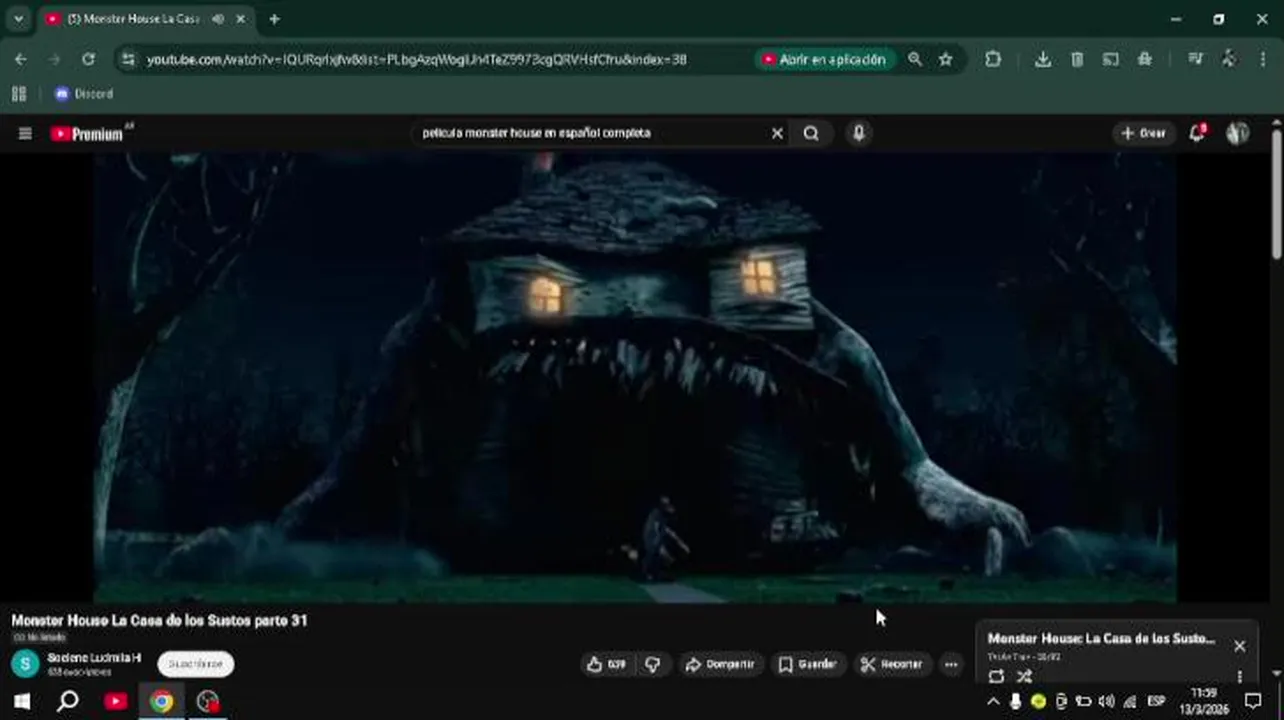This screenshot has height=720, width=1284.
Task: Open the Chrome profile avatar
Action: pyautogui.click(x=1229, y=60)
